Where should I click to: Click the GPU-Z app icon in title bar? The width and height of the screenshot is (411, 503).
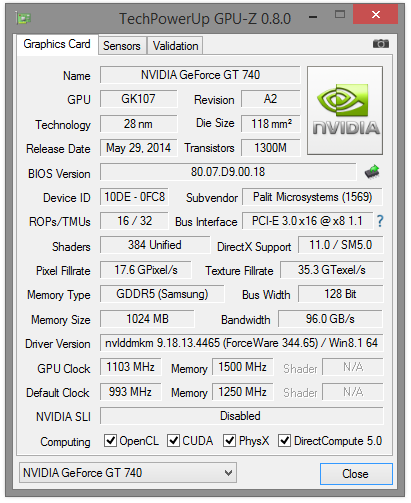(23, 17)
